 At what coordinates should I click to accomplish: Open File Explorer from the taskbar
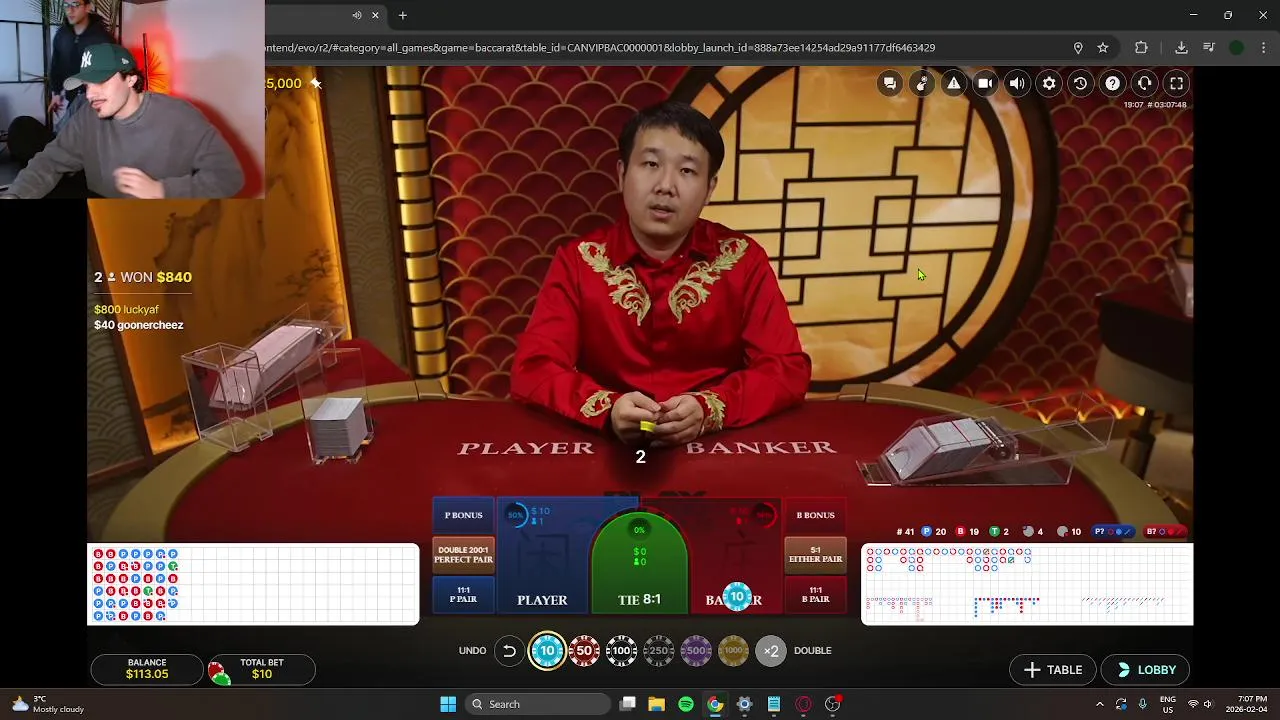click(657, 704)
